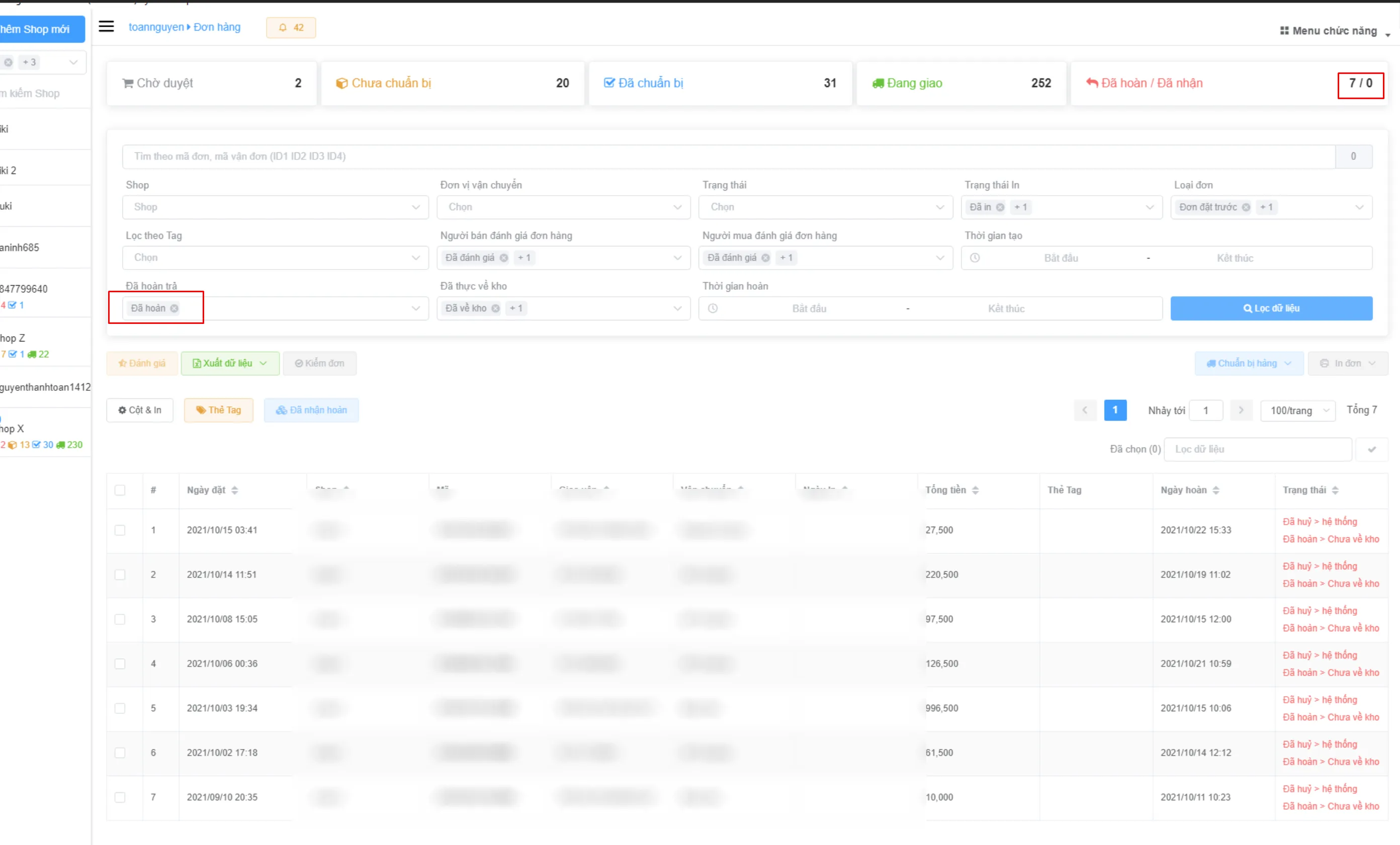Click the Nhảy tới page number field
Image resolution: width=1400 pixels, height=845 pixels.
coord(1206,410)
